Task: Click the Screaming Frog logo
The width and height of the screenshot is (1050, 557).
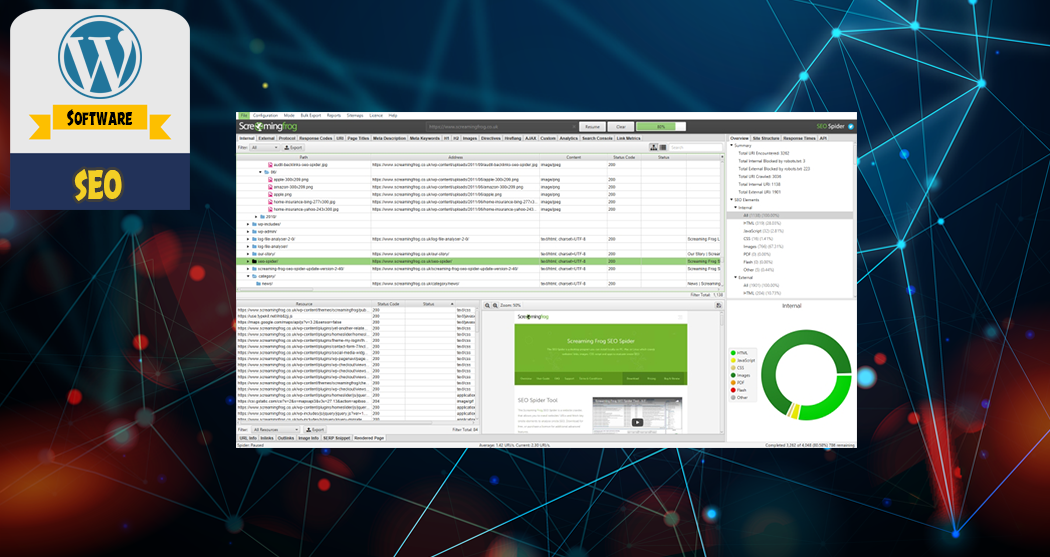Action: 268,127
